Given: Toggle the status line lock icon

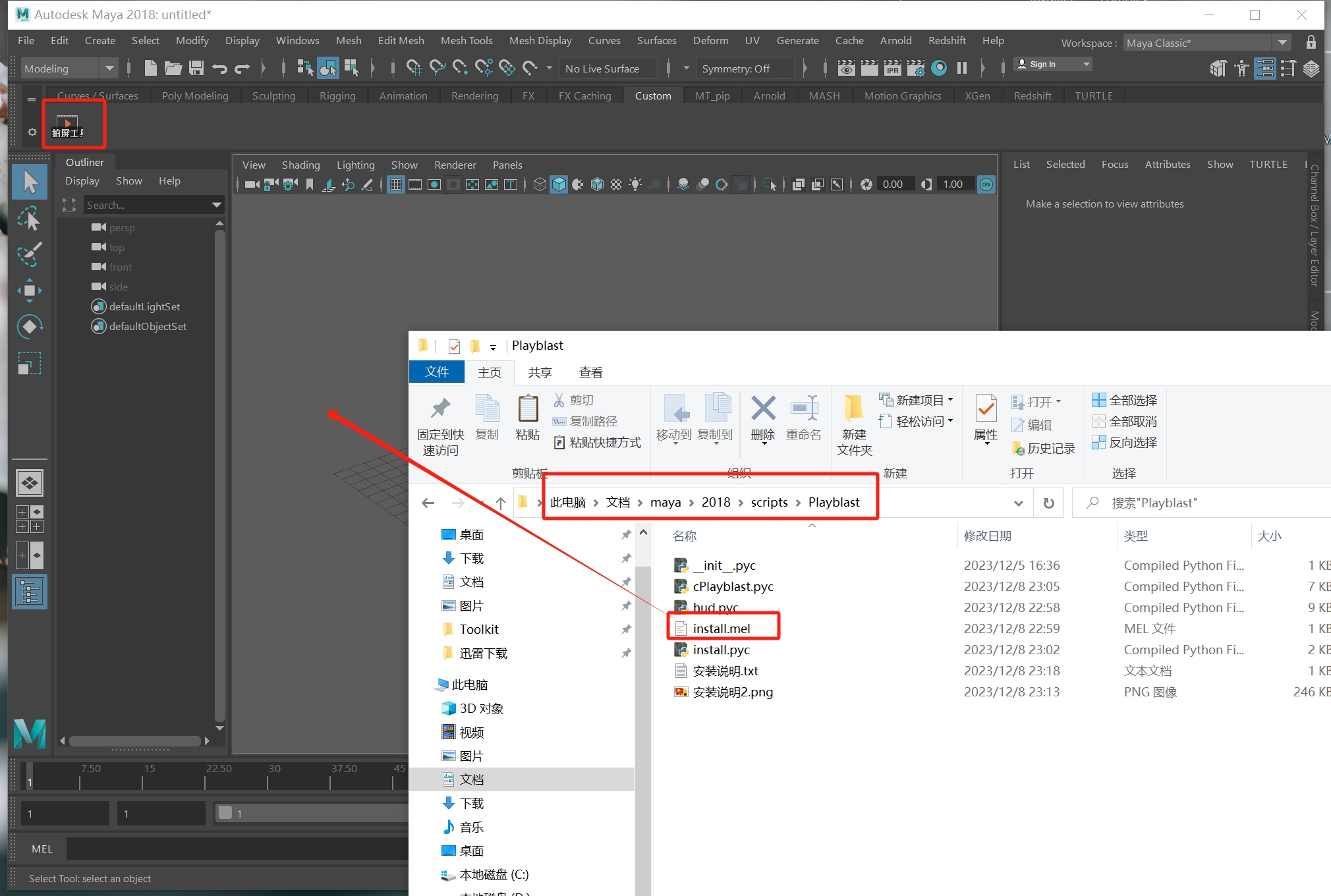Looking at the screenshot, I should click(x=1311, y=43).
